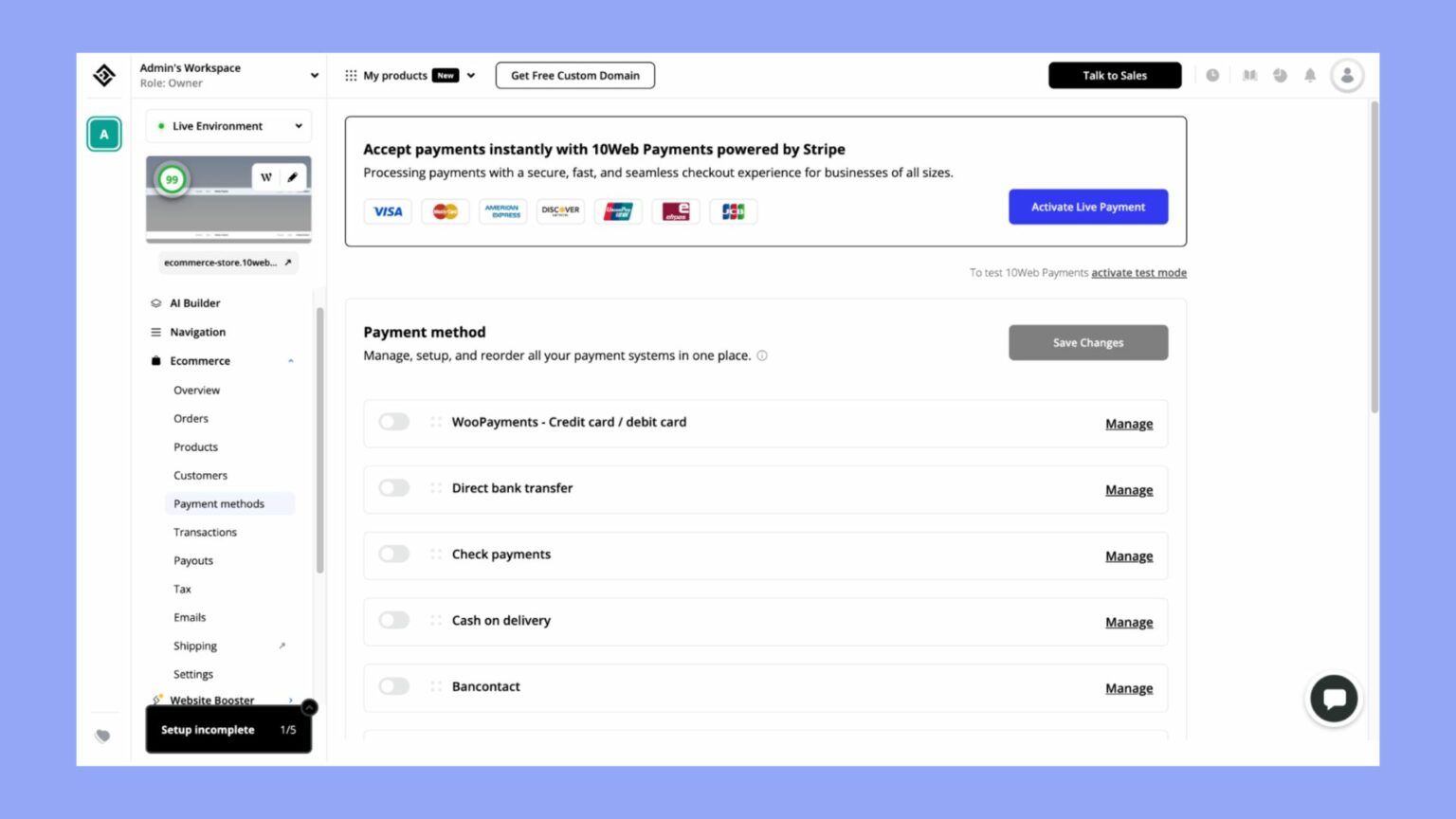Viewport: 1456px width, 819px height.
Task: Open the account avatar icon
Action: pyautogui.click(x=1347, y=75)
